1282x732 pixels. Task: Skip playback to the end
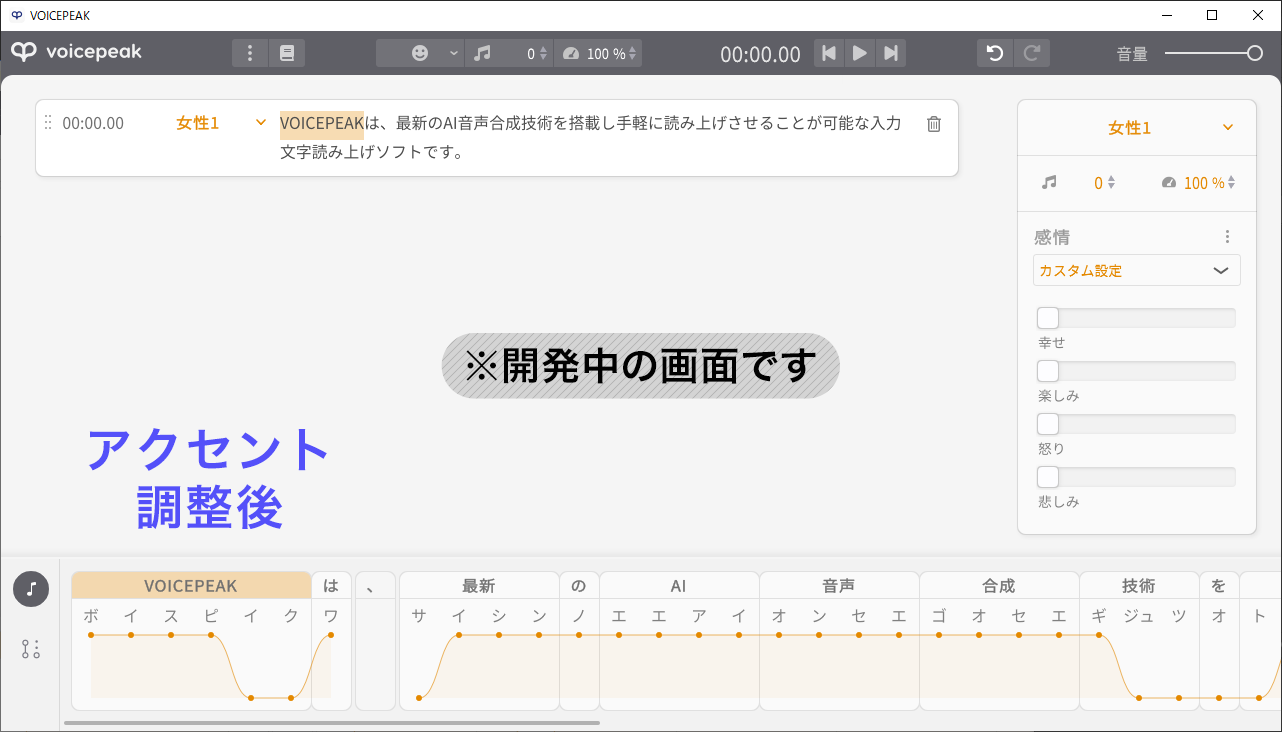891,53
